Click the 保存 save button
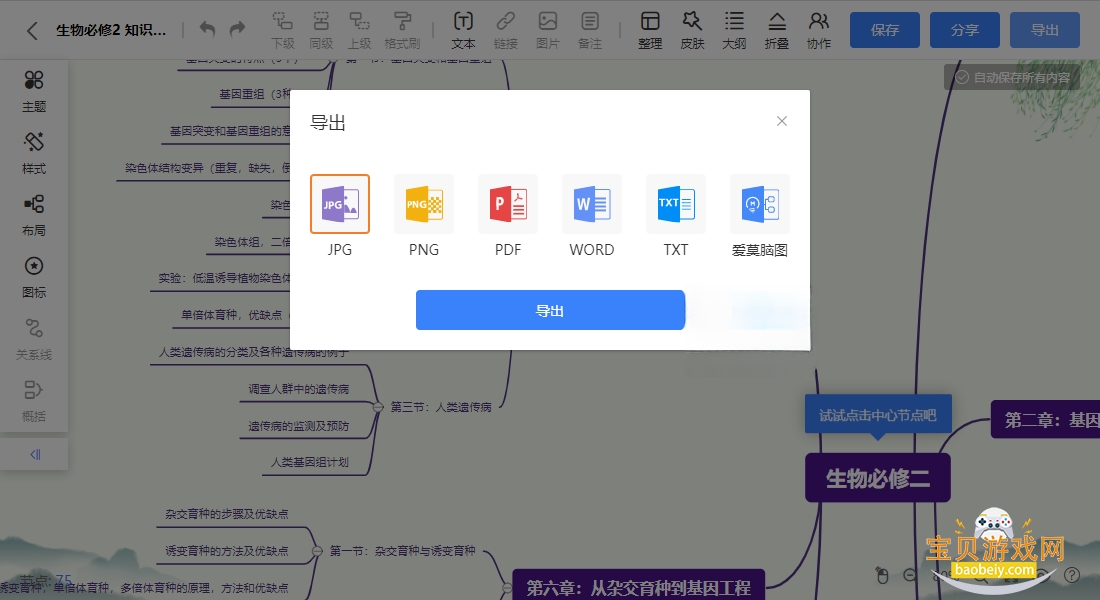The height and width of the screenshot is (600, 1100). click(x=885, y=30)
